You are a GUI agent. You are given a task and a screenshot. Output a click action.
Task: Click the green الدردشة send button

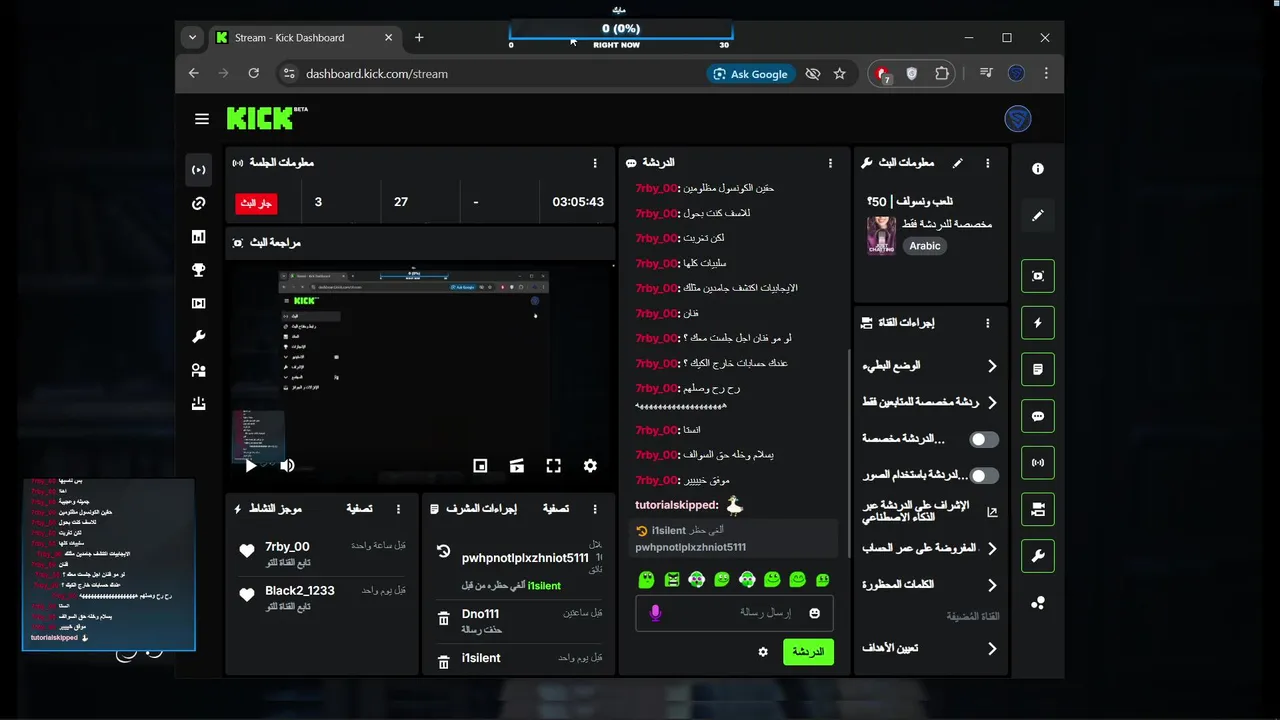pos(808,651)
